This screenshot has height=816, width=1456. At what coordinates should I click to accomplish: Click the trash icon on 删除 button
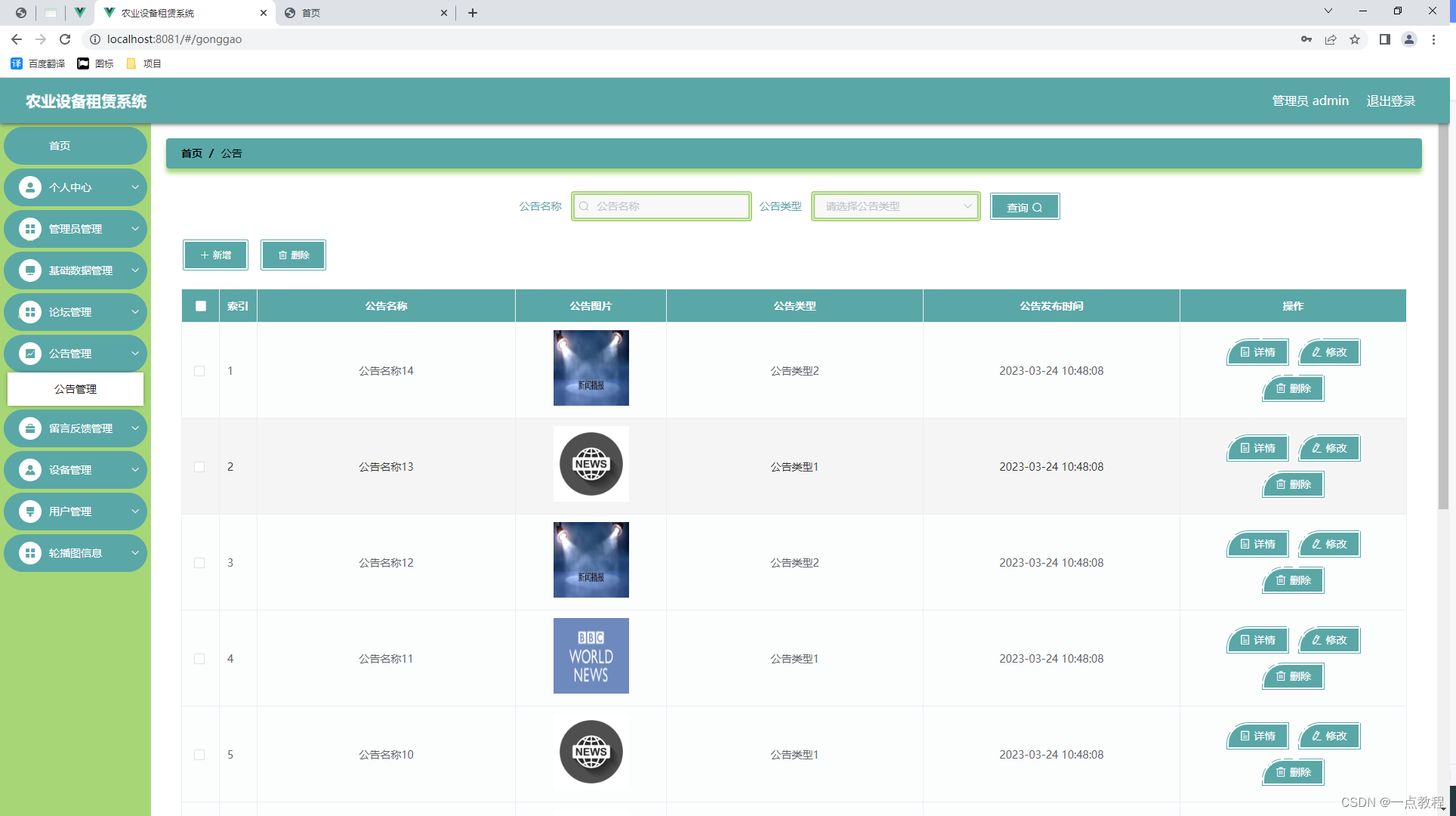tap(283, 255)
